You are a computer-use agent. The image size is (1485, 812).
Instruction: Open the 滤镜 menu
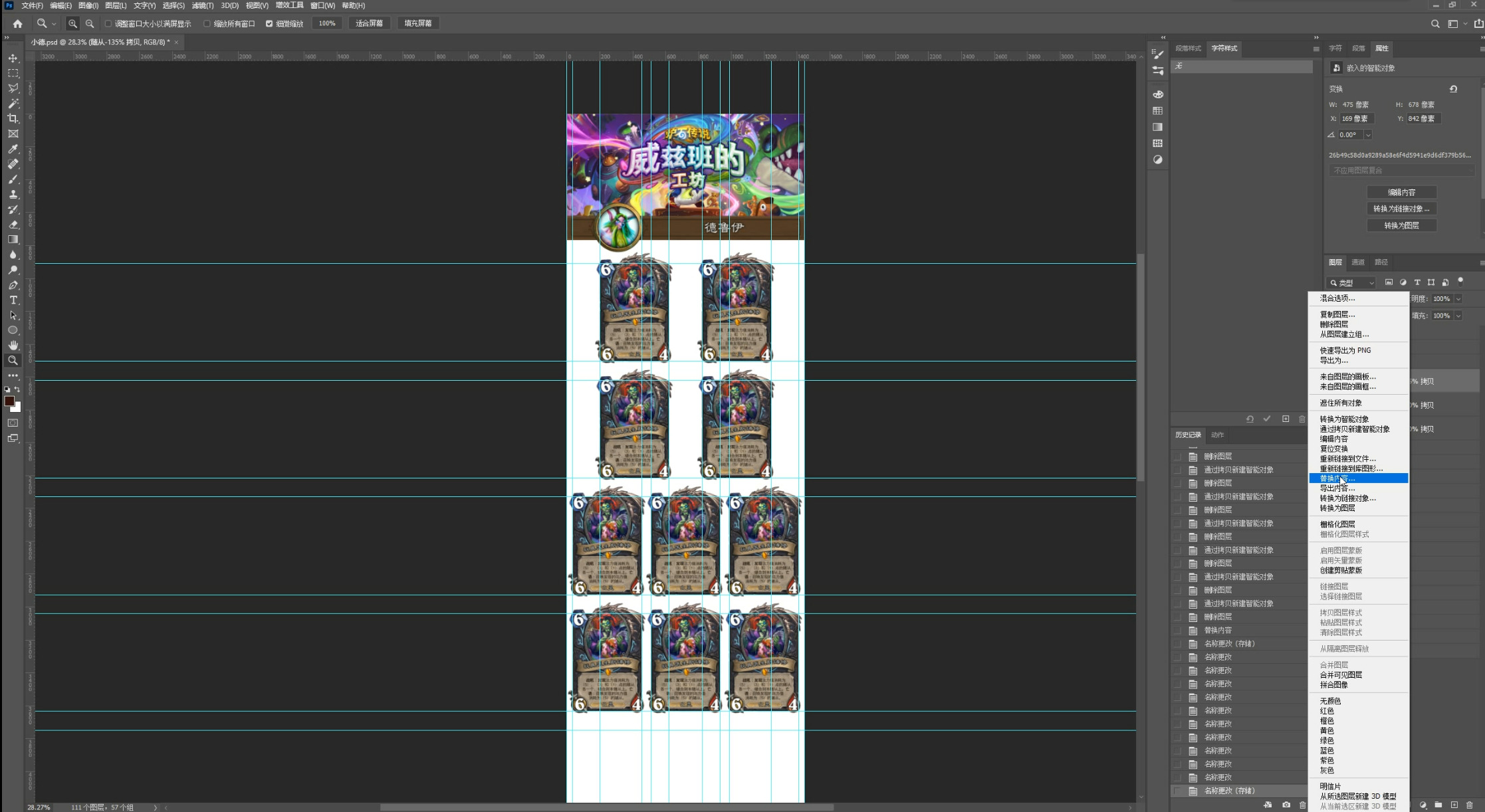pos(202,5)
